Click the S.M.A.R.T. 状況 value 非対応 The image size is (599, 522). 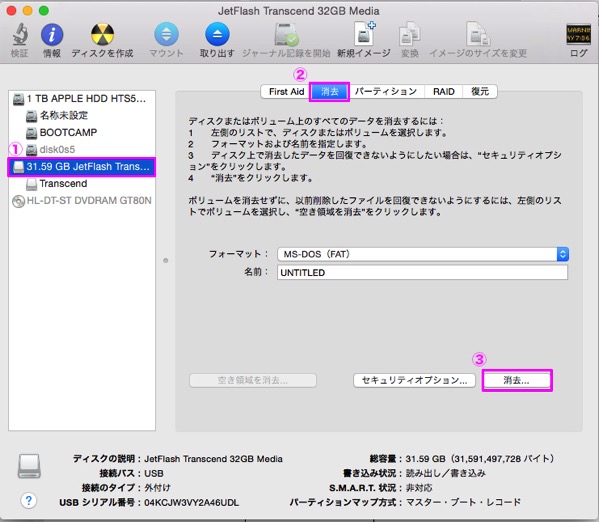(x=419, y=488)
